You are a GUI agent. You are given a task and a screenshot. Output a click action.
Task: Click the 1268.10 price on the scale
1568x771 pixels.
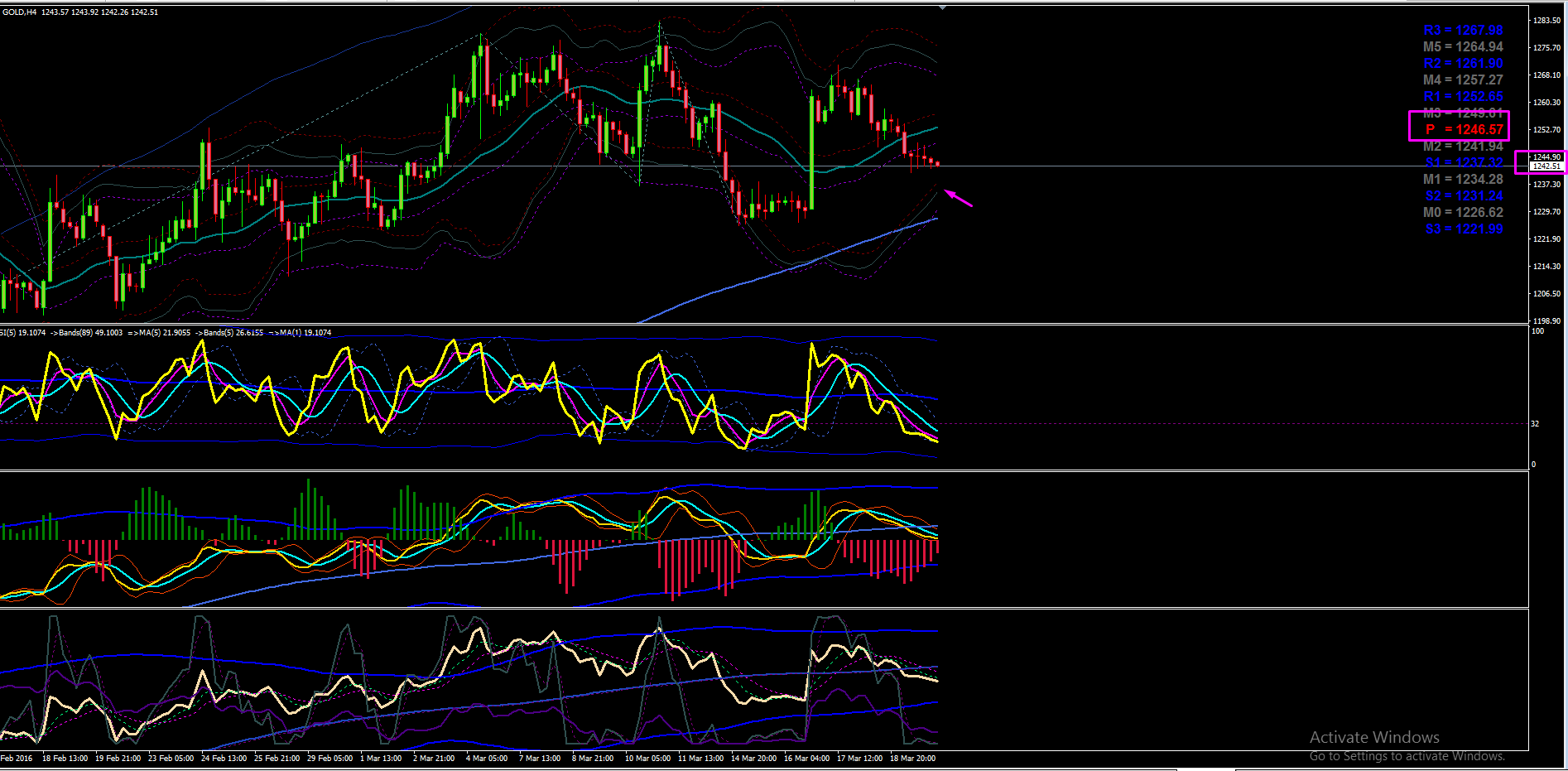coord(1546,75)
